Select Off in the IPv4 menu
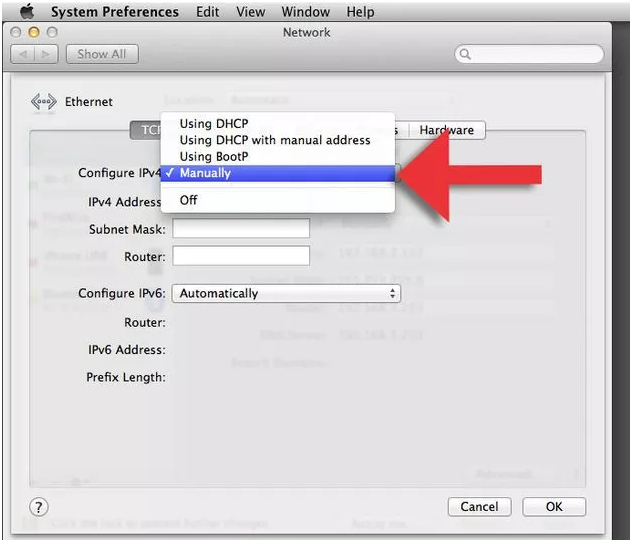This screenshot has height=540, width=630. [x=278, y=200]
